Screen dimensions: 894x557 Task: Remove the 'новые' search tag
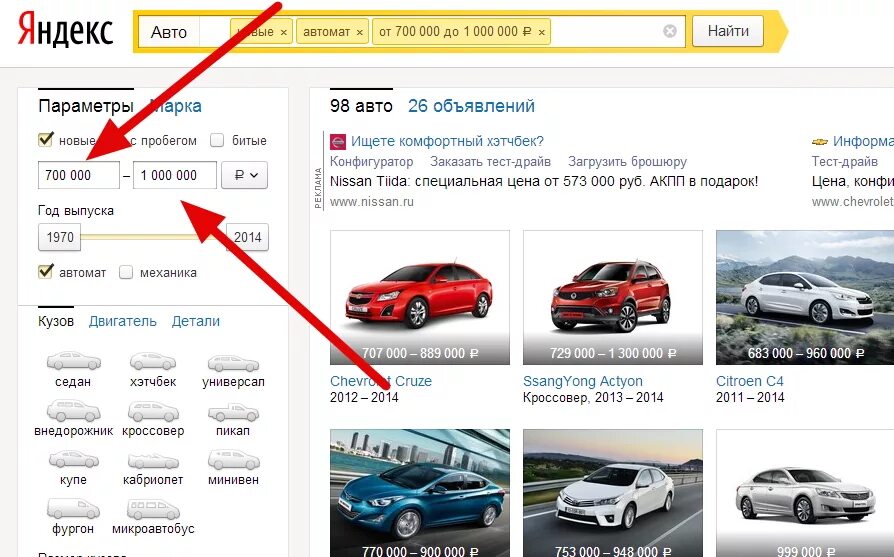coord(283,32)
